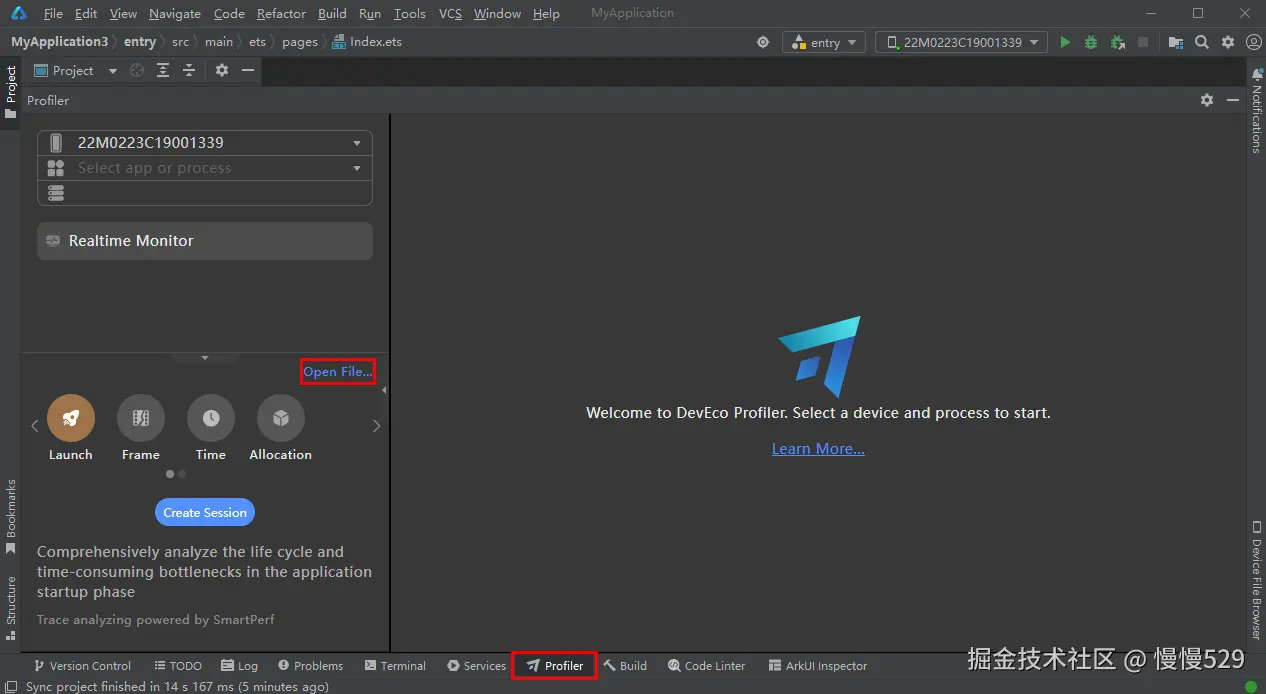The image size is (1266, 694).
Task: Select the Allocation template icon
Action: [x=281, y=418]
